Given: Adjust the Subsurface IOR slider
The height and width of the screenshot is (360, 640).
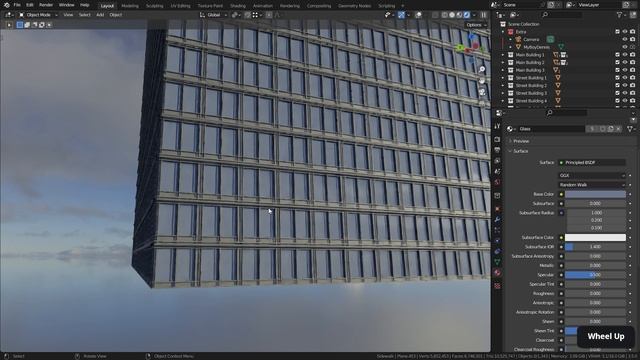Looking at the screenshot, I should click(595, 247).
